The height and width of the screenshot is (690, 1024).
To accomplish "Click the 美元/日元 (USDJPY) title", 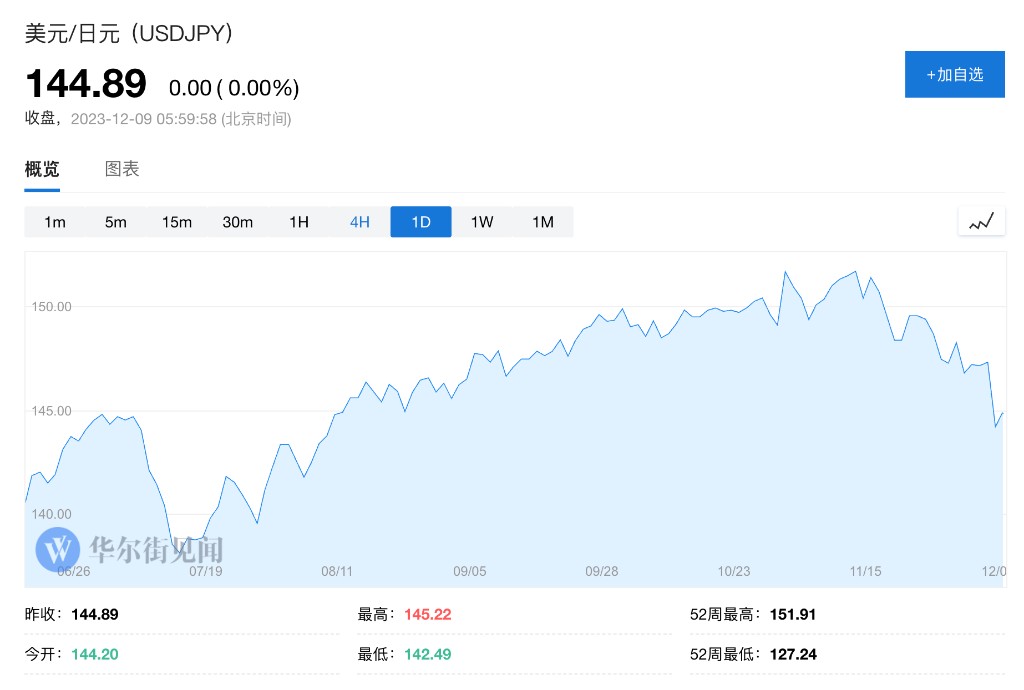I will [x=130, y=34].
